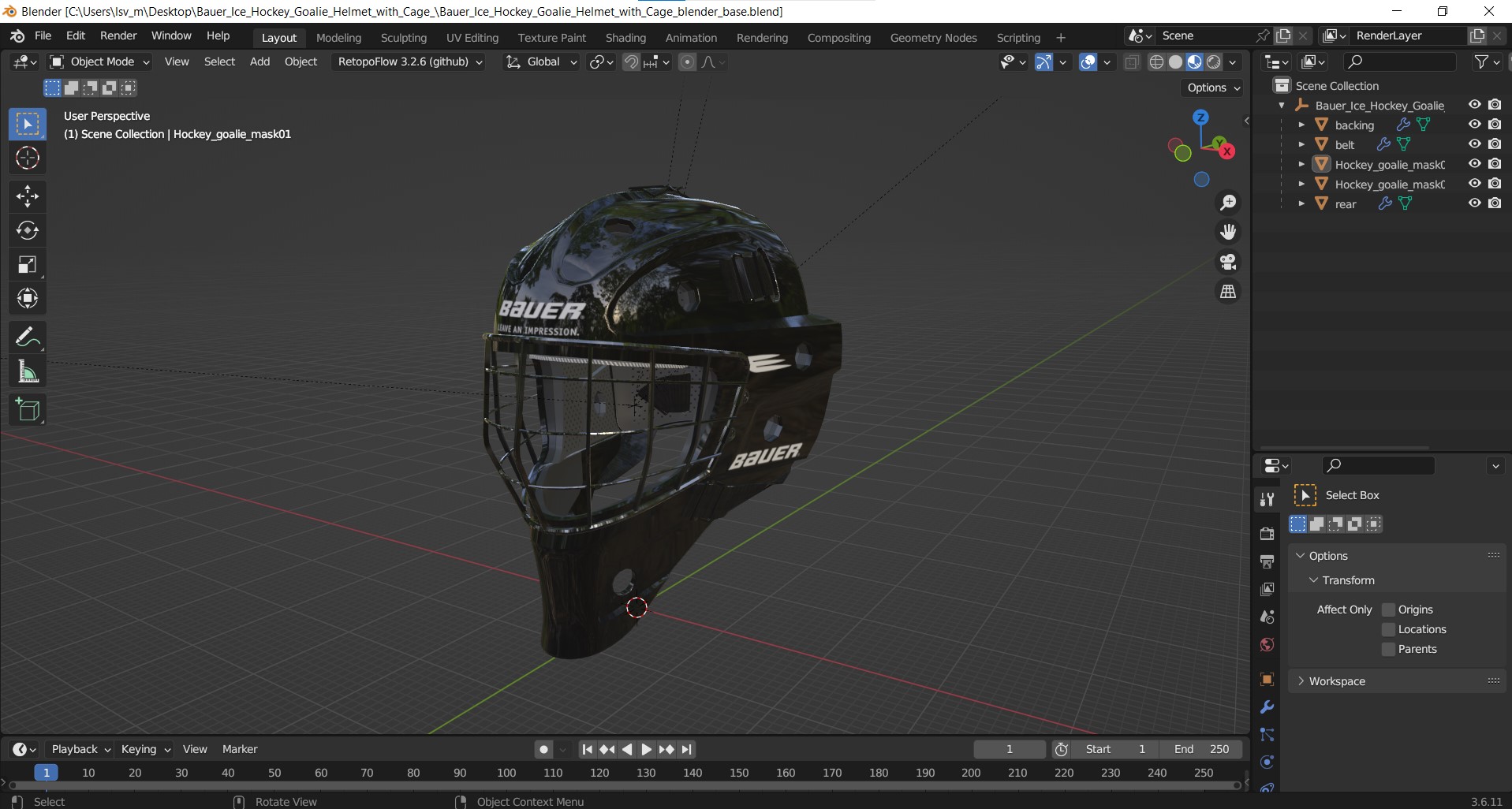This screenshot has width=1512, height=809.
Task: Expand the rear object in outliner
Action: 1301,203
